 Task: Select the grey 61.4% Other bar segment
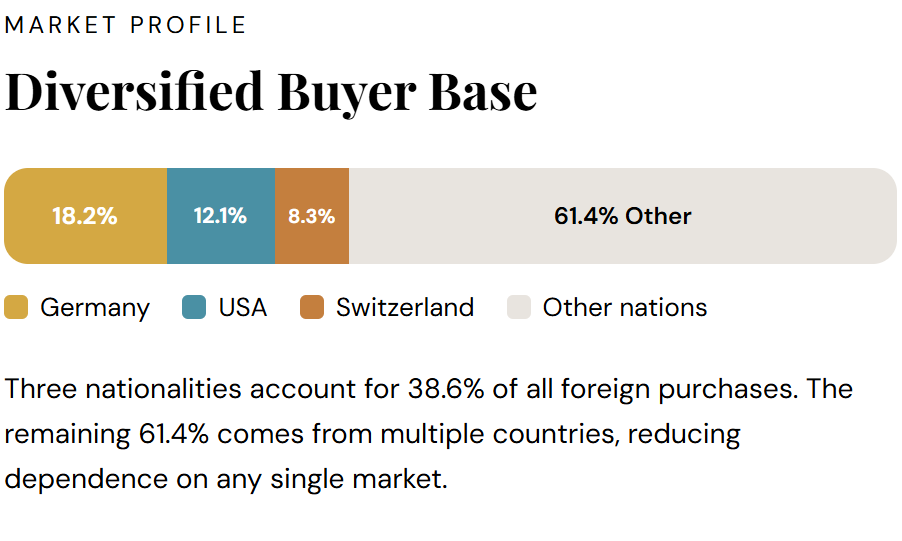pos(622,216)
